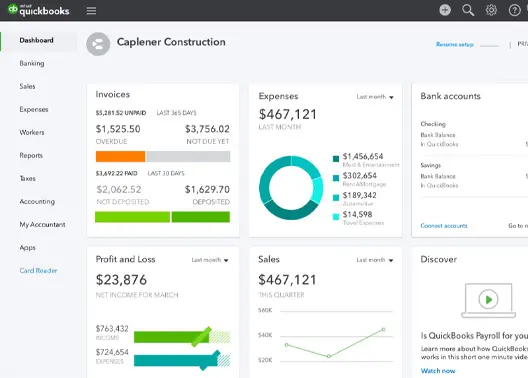This screenshot has height=378, width=528.
Task: Open the Profit and Loss Last month dropdown
Action: point(210,260)
